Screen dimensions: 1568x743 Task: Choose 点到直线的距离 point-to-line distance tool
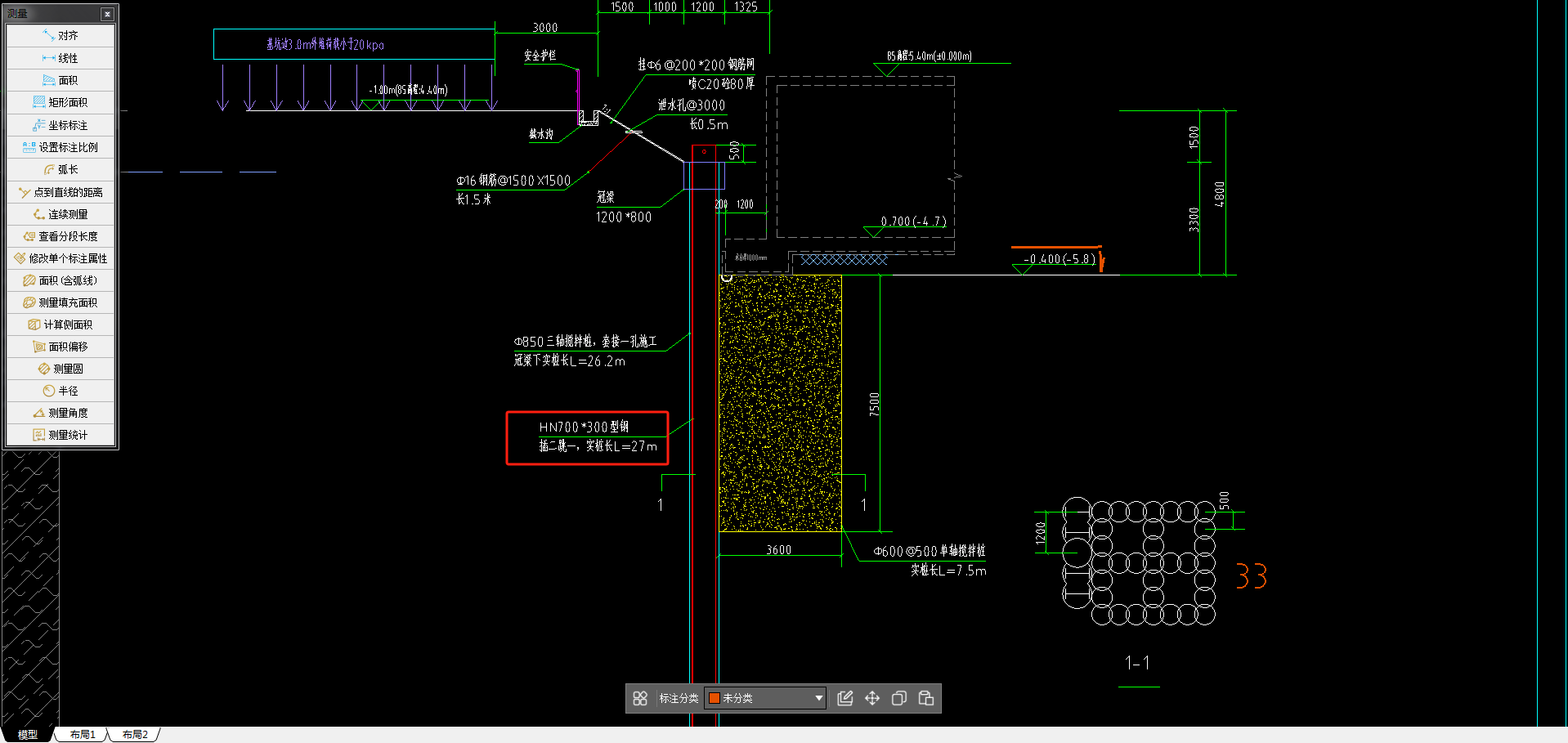pyautogui.click(x=60, y=192)
